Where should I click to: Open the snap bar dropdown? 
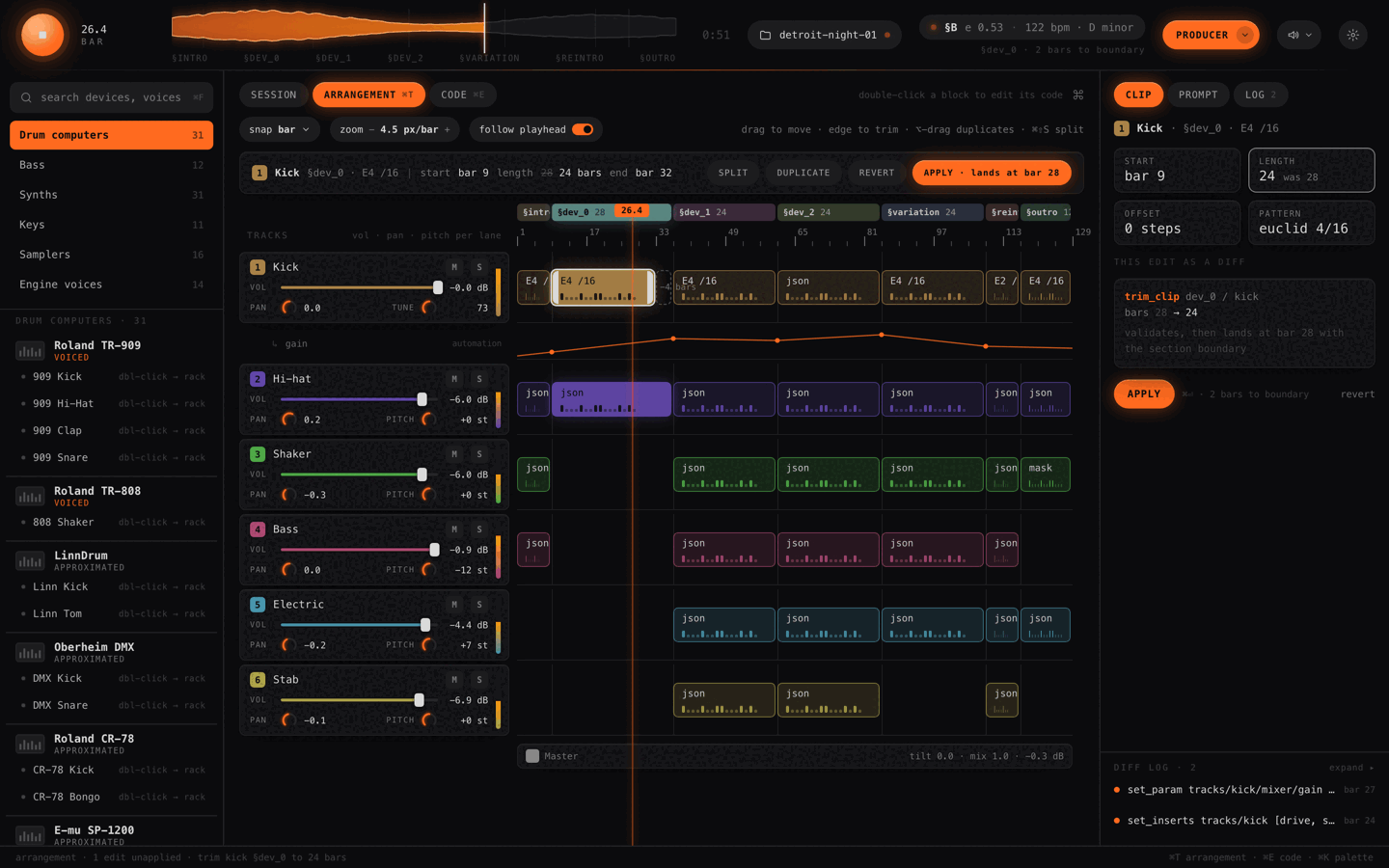pyautogui.click(x=280, y=129)
